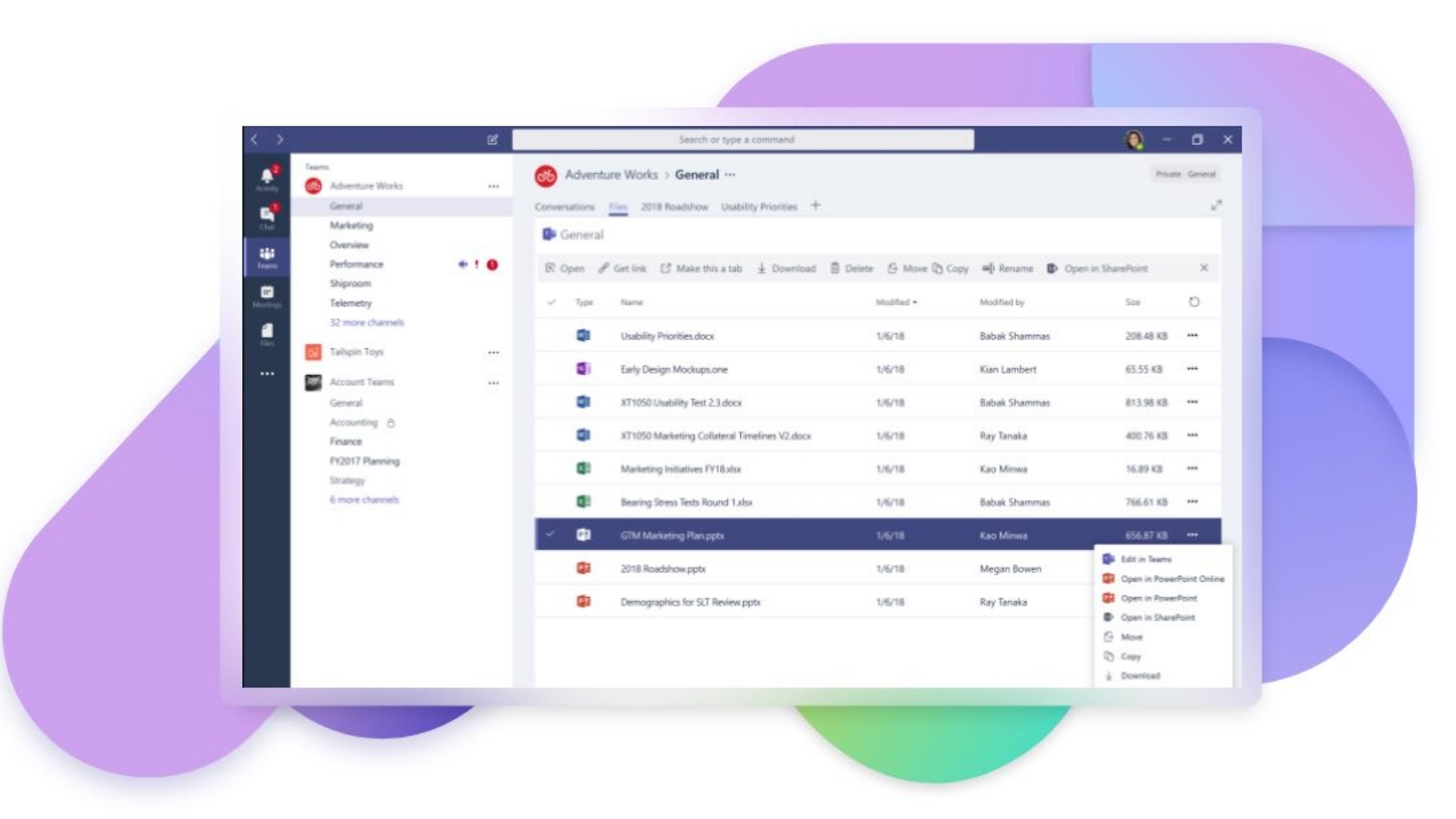Screen dimensions: 1456x819
Task: Select all files using the header checkmark
Action: pyautogui.click(x=550, y=302)
